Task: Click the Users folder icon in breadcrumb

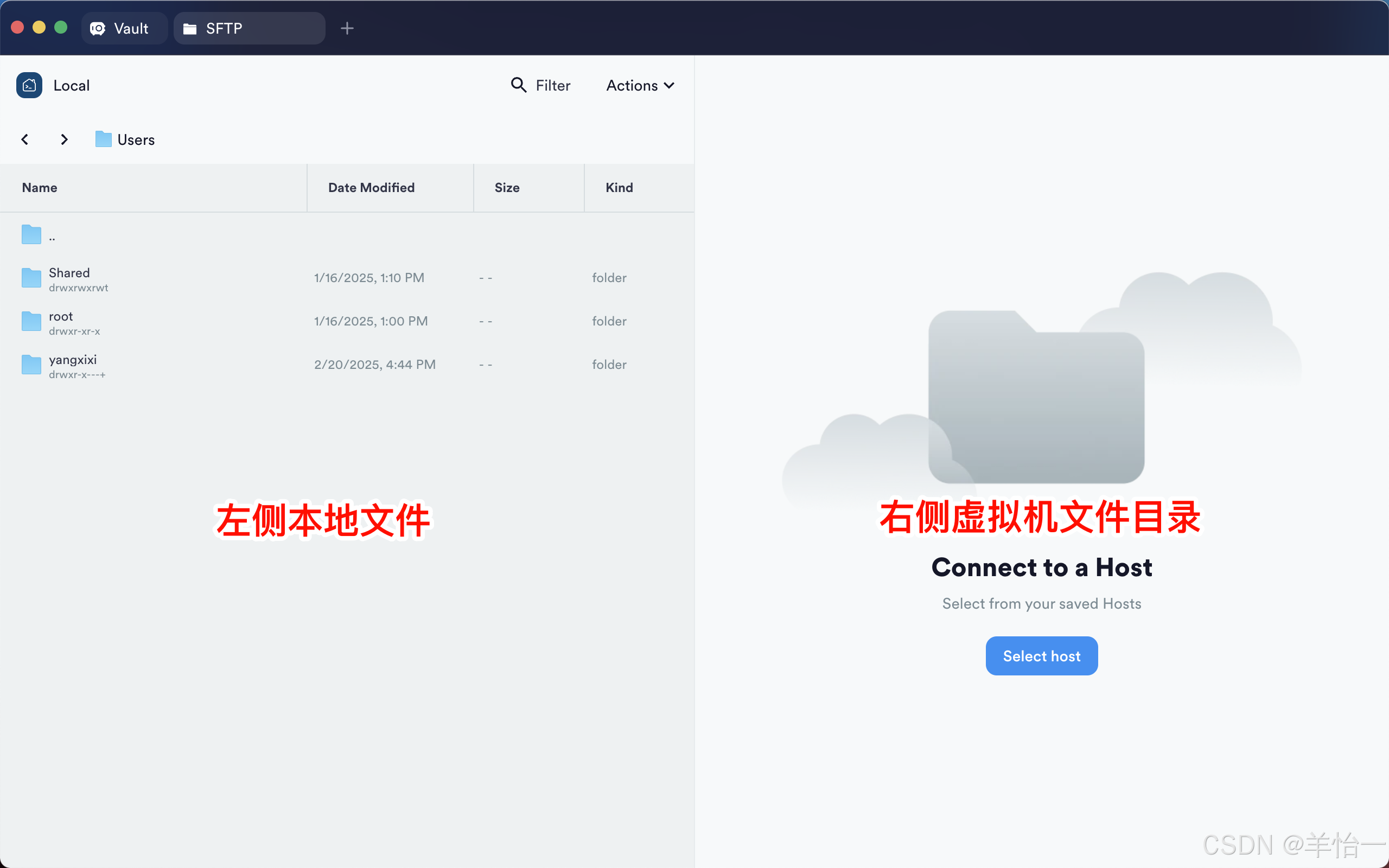Action: (x=103, y=139)
